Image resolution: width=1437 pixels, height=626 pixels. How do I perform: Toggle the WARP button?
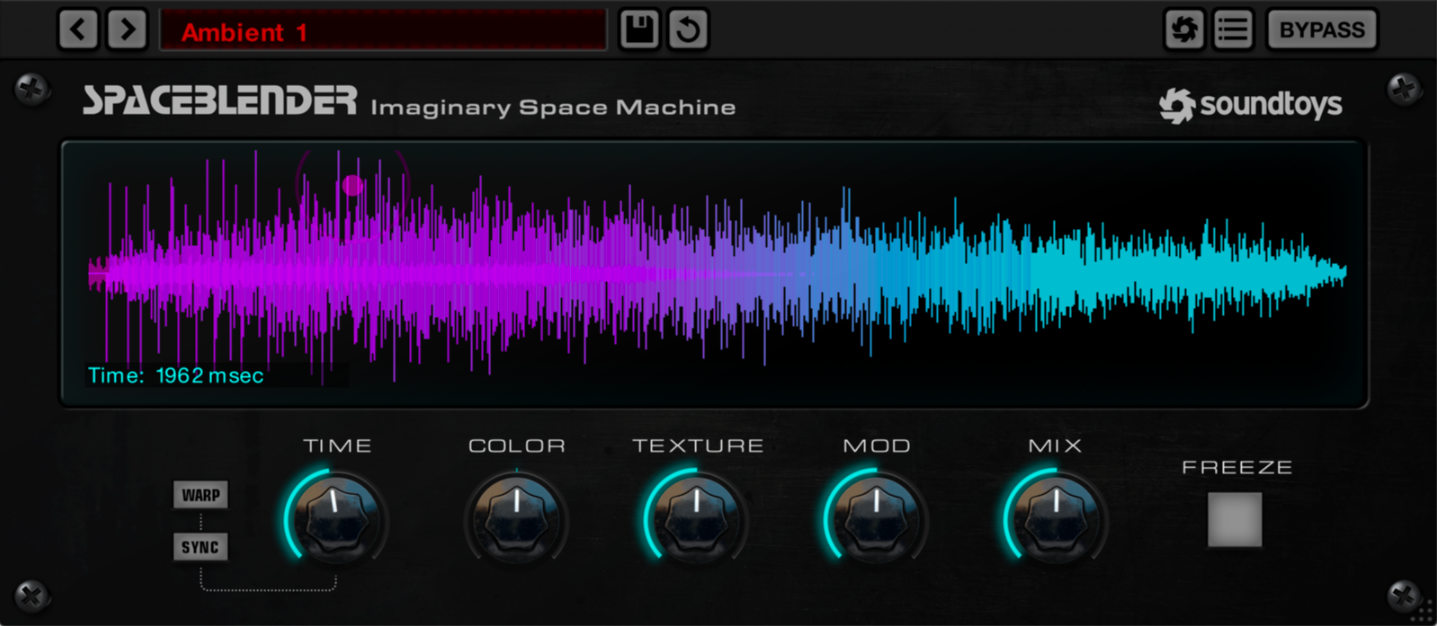tap(200, 495)
